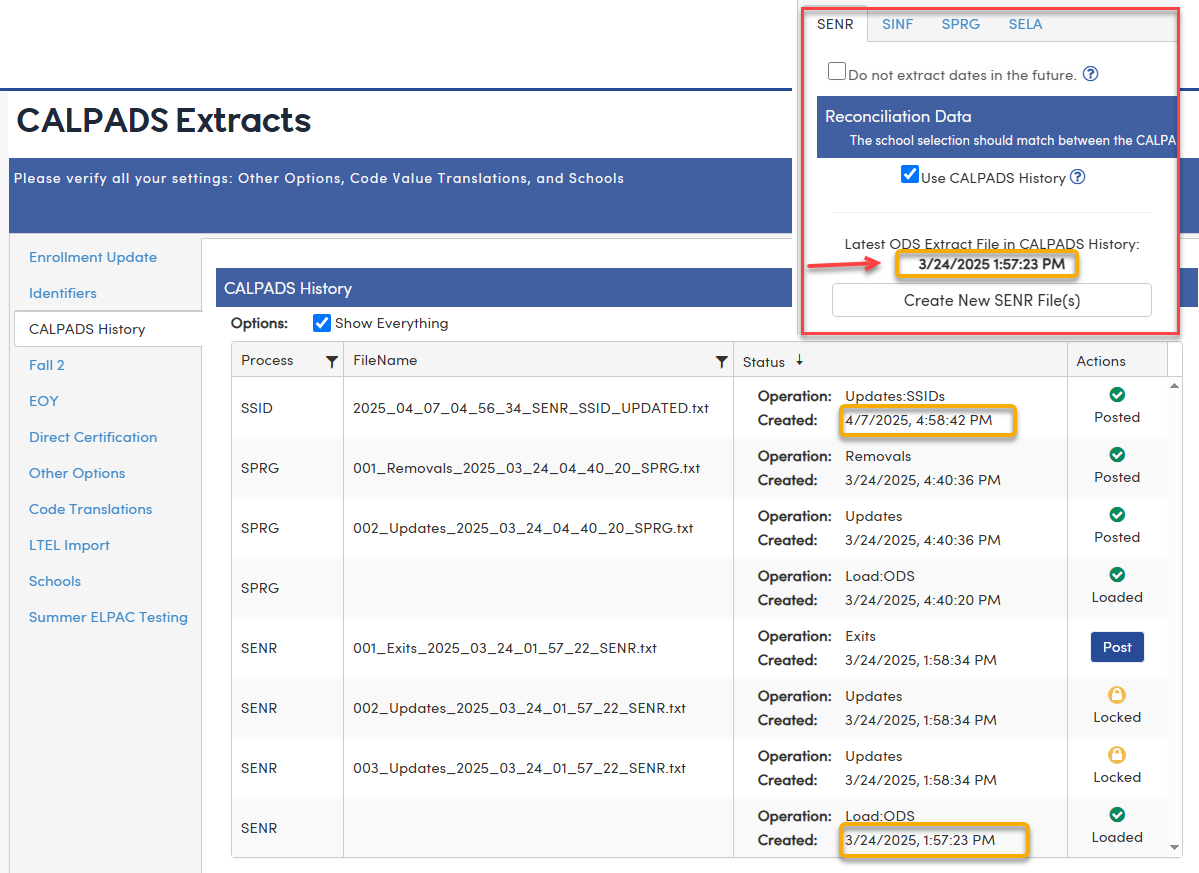
Task: Click the Reconciliation Data heading
Action: coord(898,116)
